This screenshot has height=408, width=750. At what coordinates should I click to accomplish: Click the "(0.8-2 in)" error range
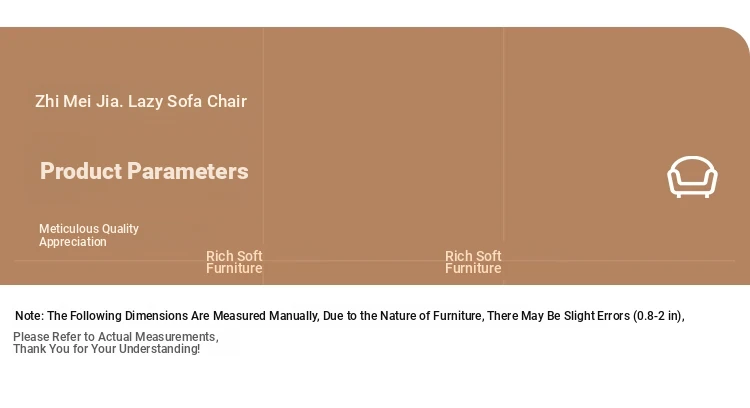pyautogui.click(x=658, y=316)
